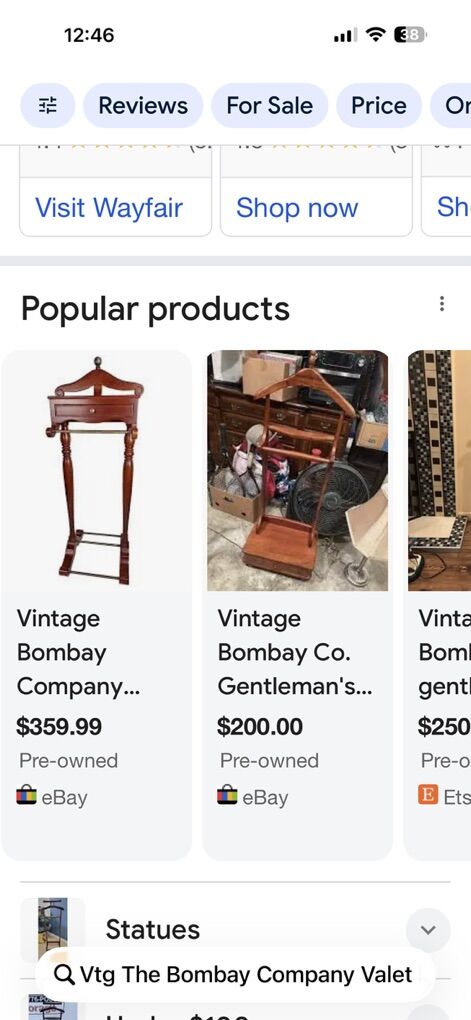Tap the Wi-Fi status icon

point(375,34)
